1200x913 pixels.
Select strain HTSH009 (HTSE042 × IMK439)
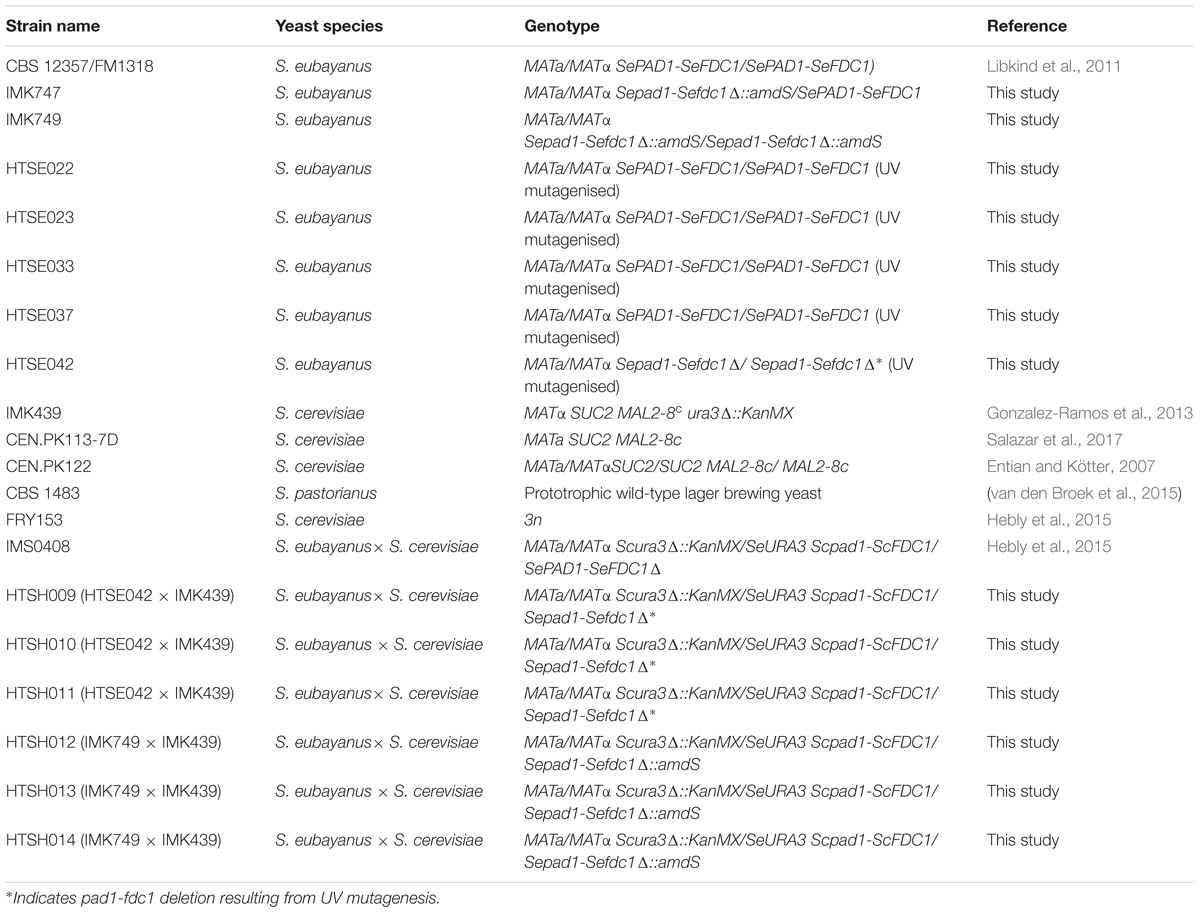click(120, 596)
